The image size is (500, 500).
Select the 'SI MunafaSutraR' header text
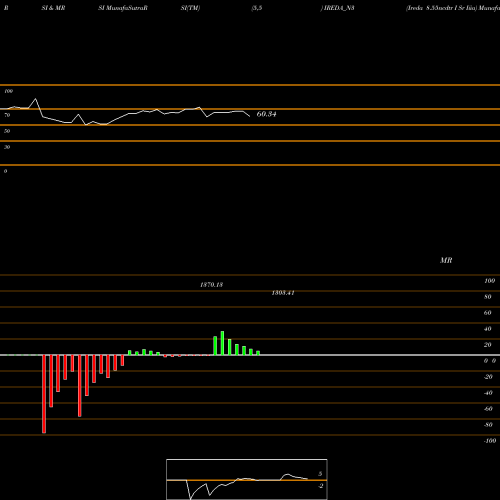pos(123,8)
